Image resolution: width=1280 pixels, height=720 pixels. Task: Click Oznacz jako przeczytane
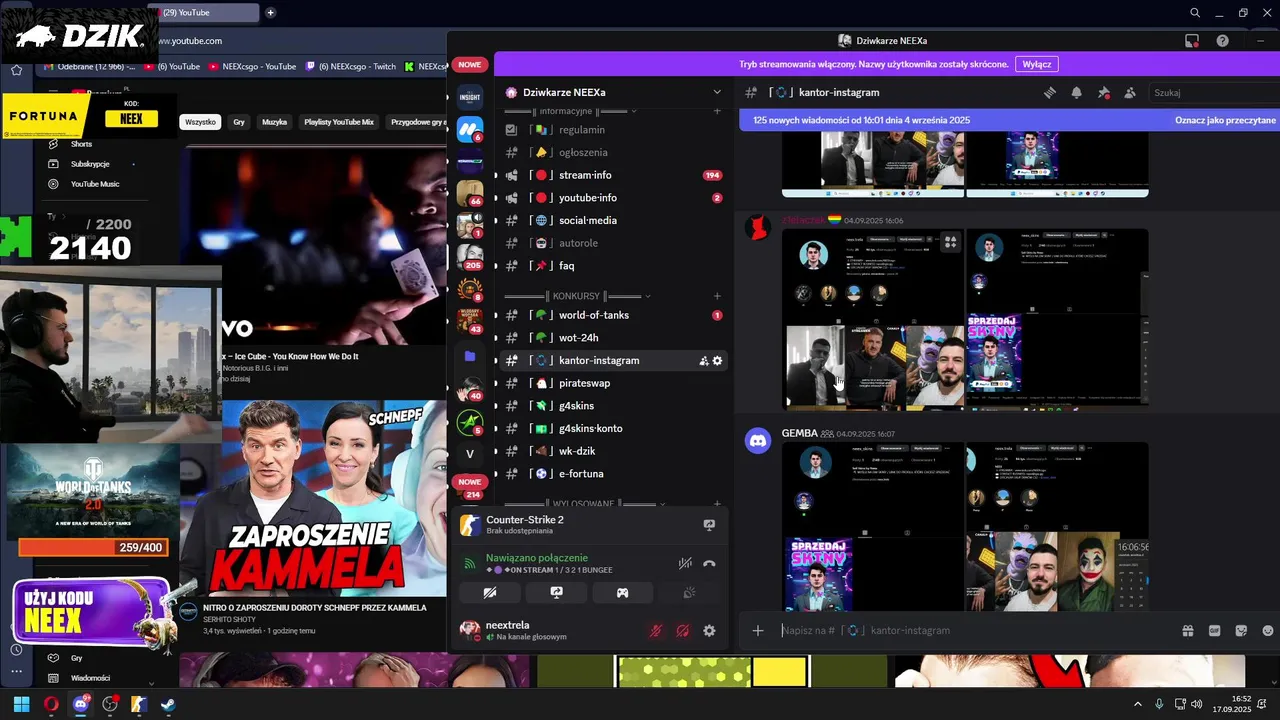point(1226,120)
